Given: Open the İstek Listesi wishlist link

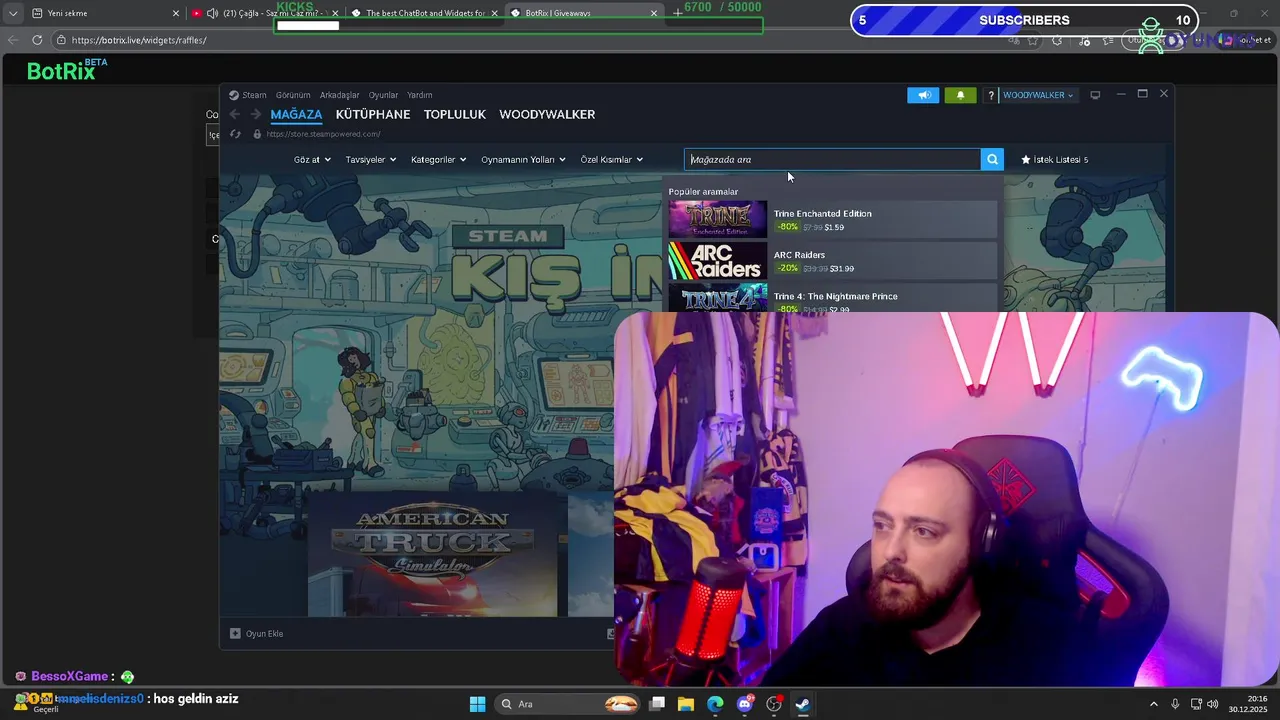Looking at the screenshot, I should pos(1054,159).
